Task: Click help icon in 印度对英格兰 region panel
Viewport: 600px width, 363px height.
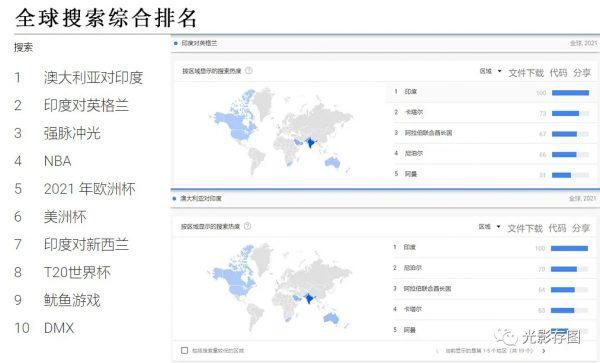Action: [x=249, y=70]
